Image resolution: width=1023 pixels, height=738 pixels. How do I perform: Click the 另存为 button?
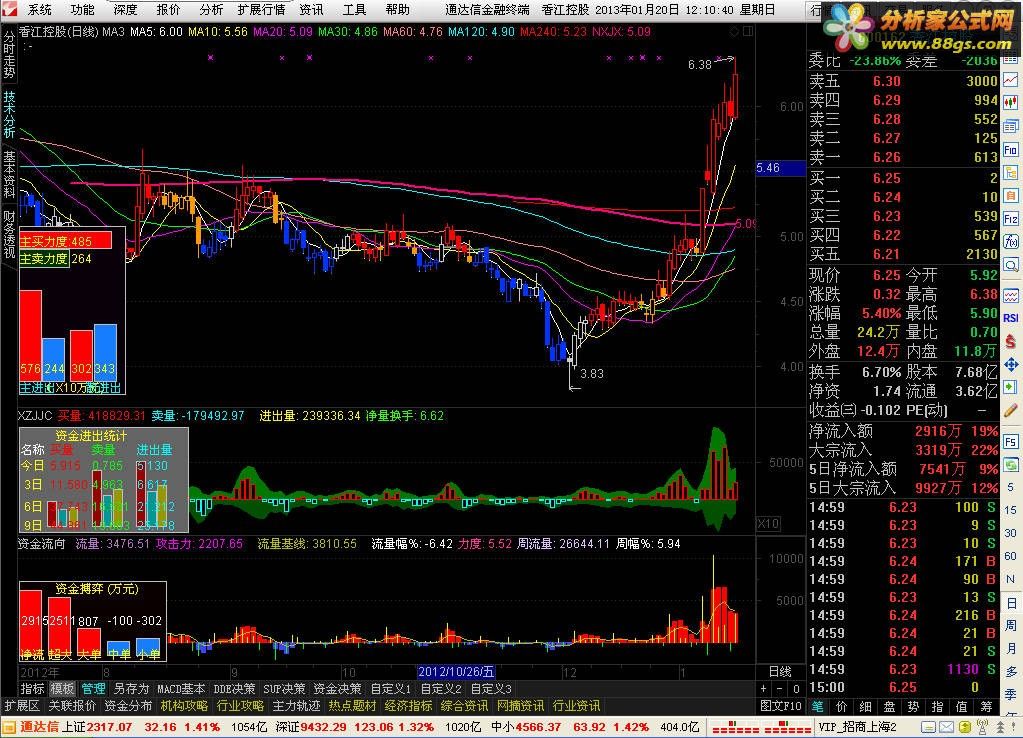[x=131, y=688]
